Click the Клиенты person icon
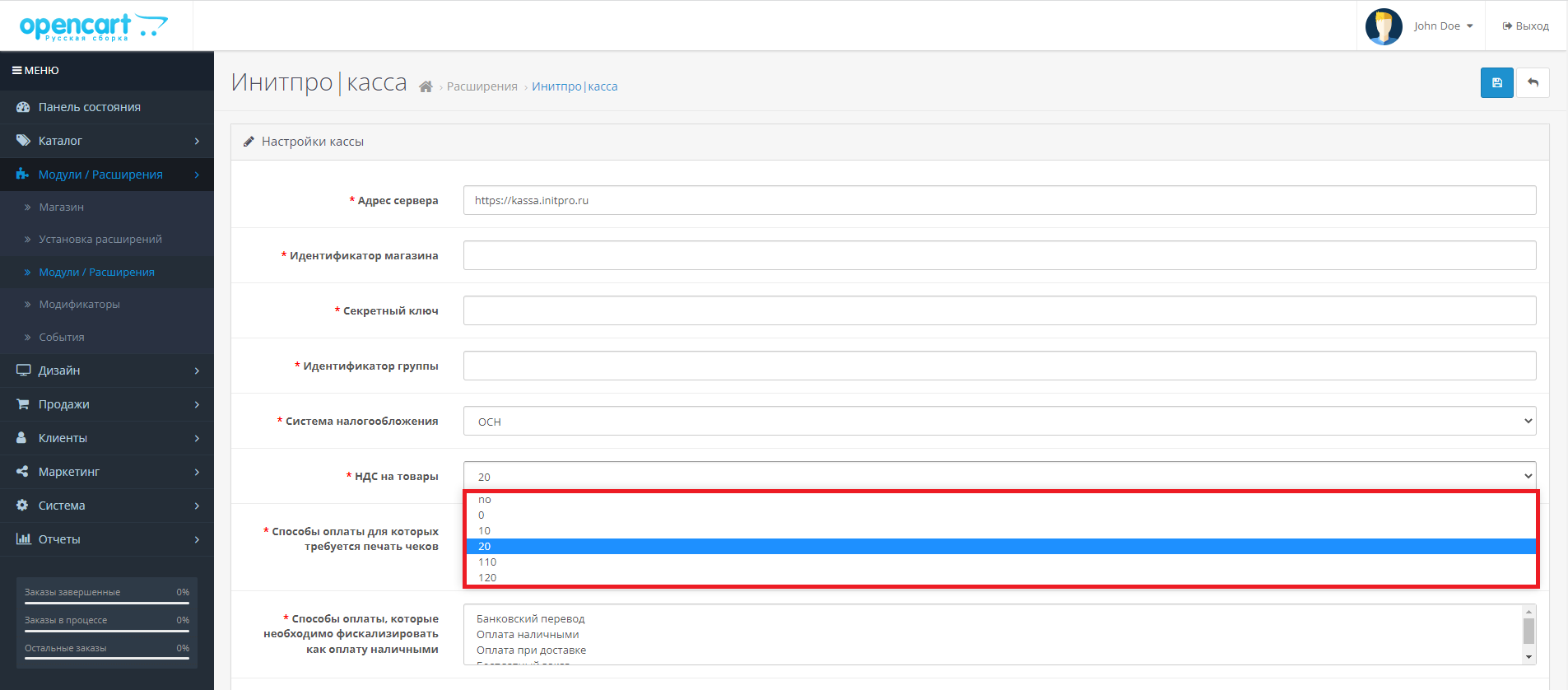Viewport: 1568px width, 690px height. pos(22,438)
